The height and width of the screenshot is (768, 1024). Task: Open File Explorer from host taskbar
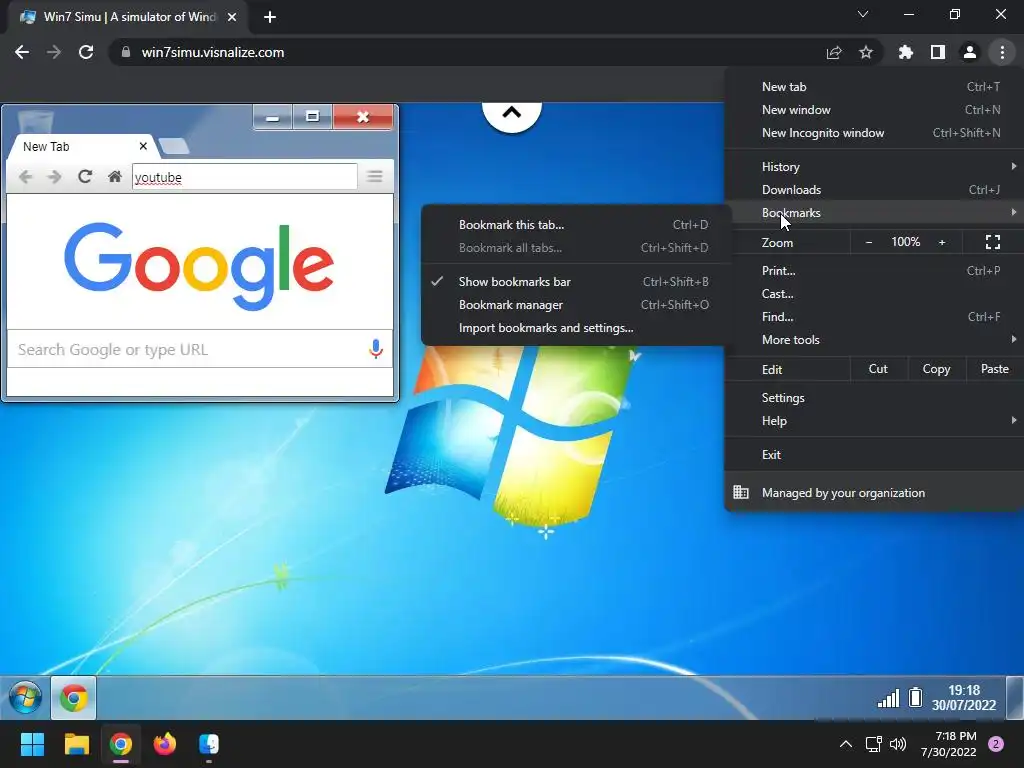[x=76, y=744]
